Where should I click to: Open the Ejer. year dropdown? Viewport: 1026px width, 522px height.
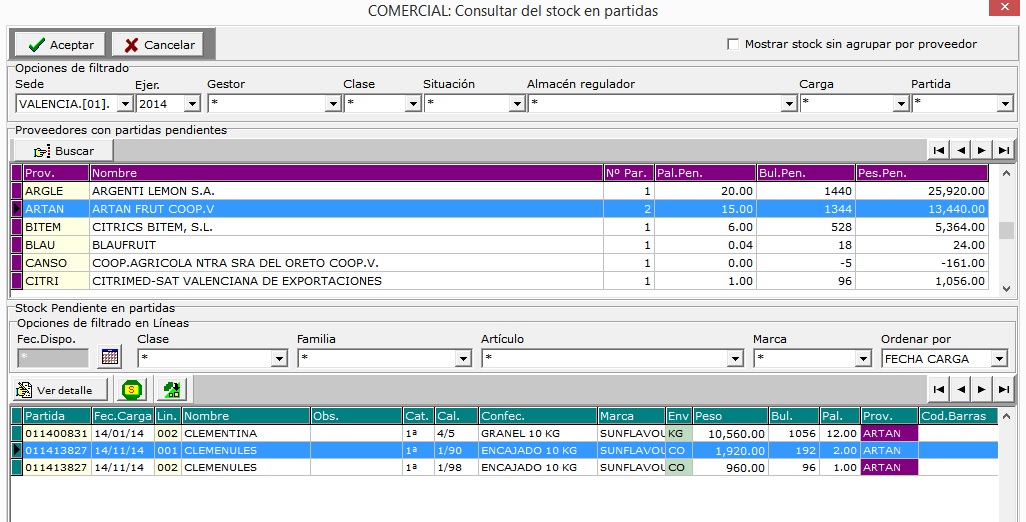[x=192, y=103]
